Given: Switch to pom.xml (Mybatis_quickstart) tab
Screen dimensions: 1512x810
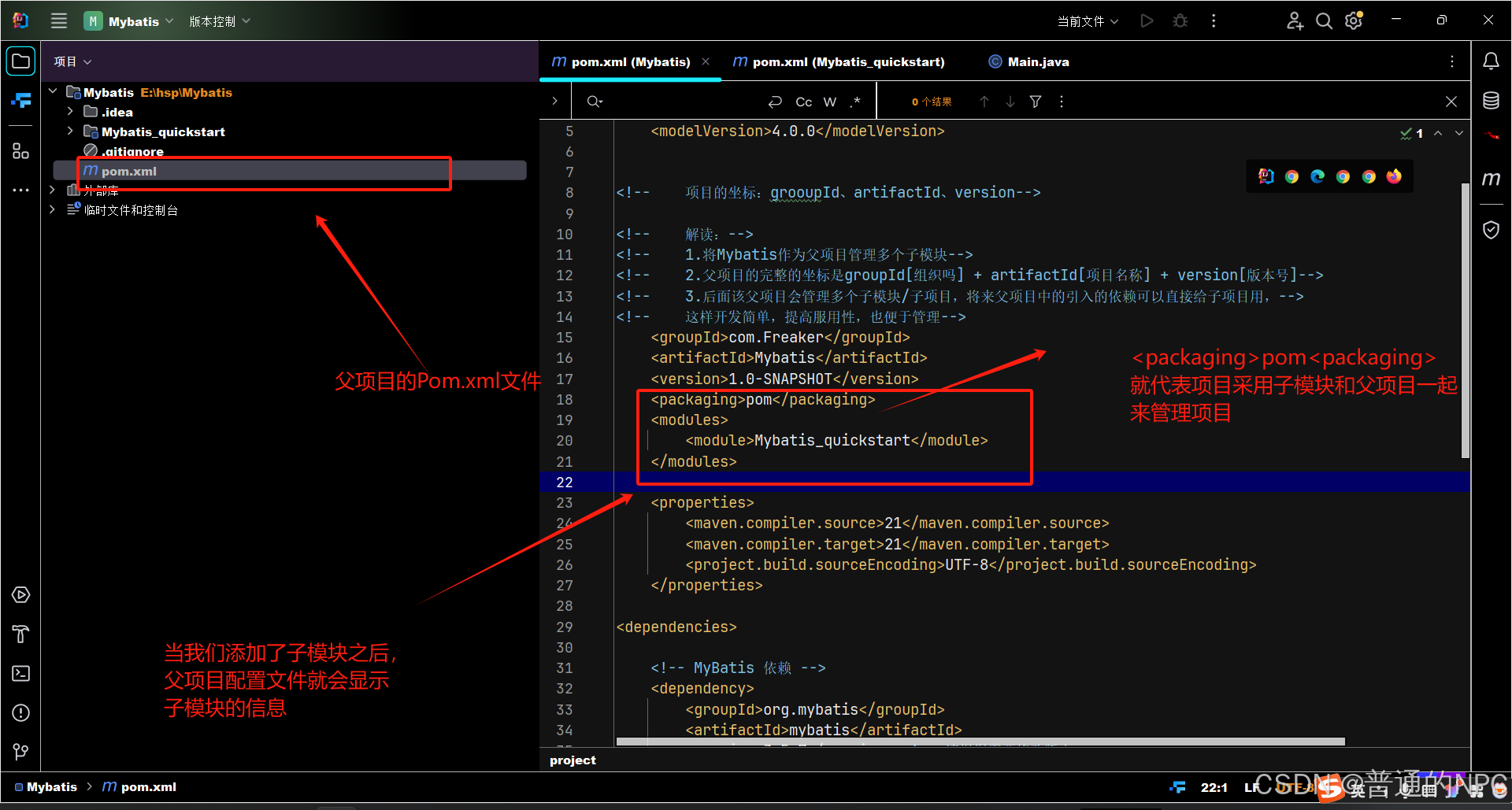Looking at the screenshot, I should pos(839,61).
